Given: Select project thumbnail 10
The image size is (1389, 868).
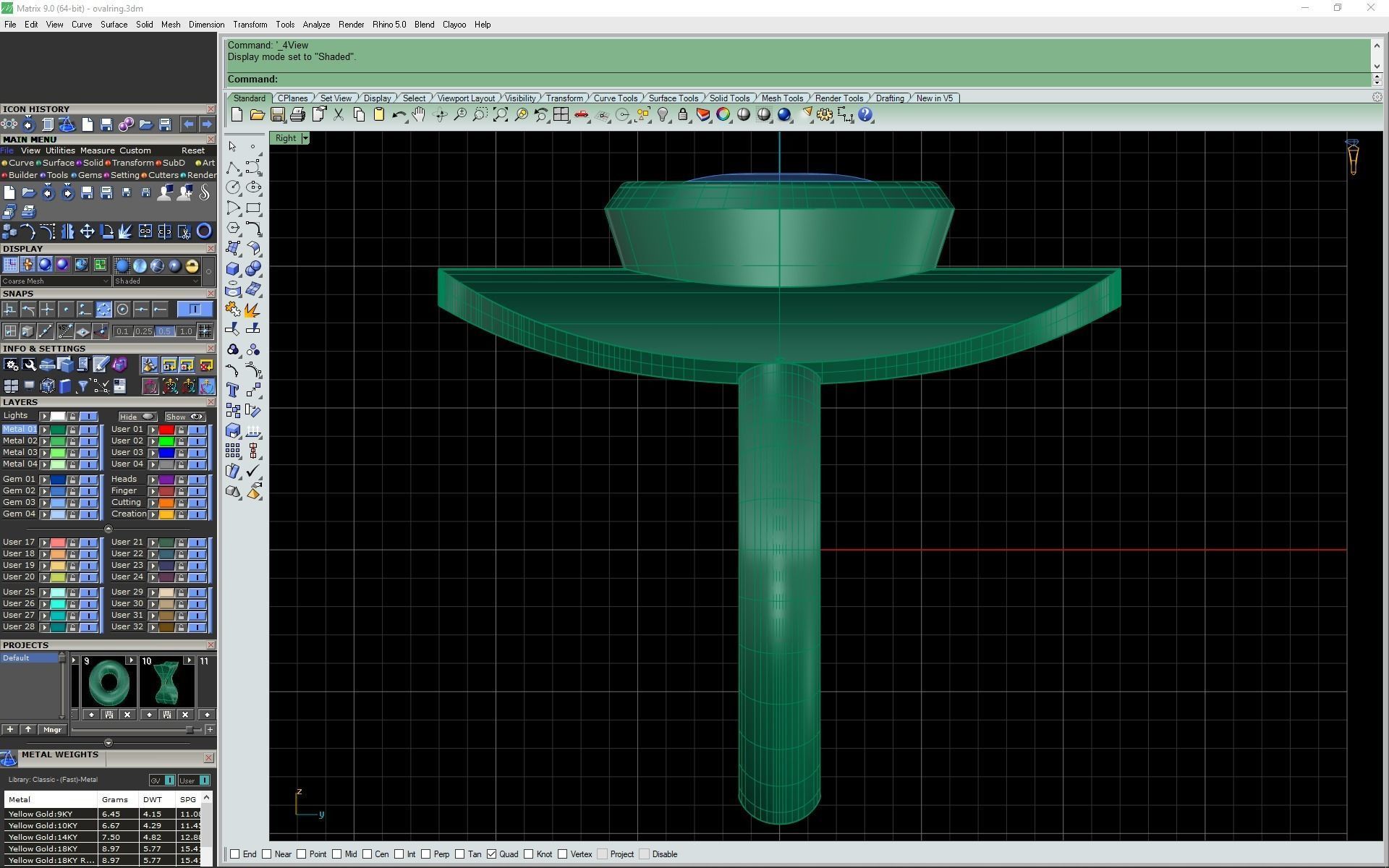Looking at the screenshot, I should [166, 683].
